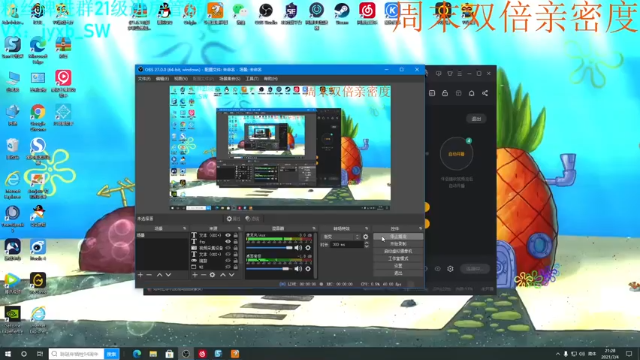Open 帮助(H) menu in OBS

coord(270,79)
